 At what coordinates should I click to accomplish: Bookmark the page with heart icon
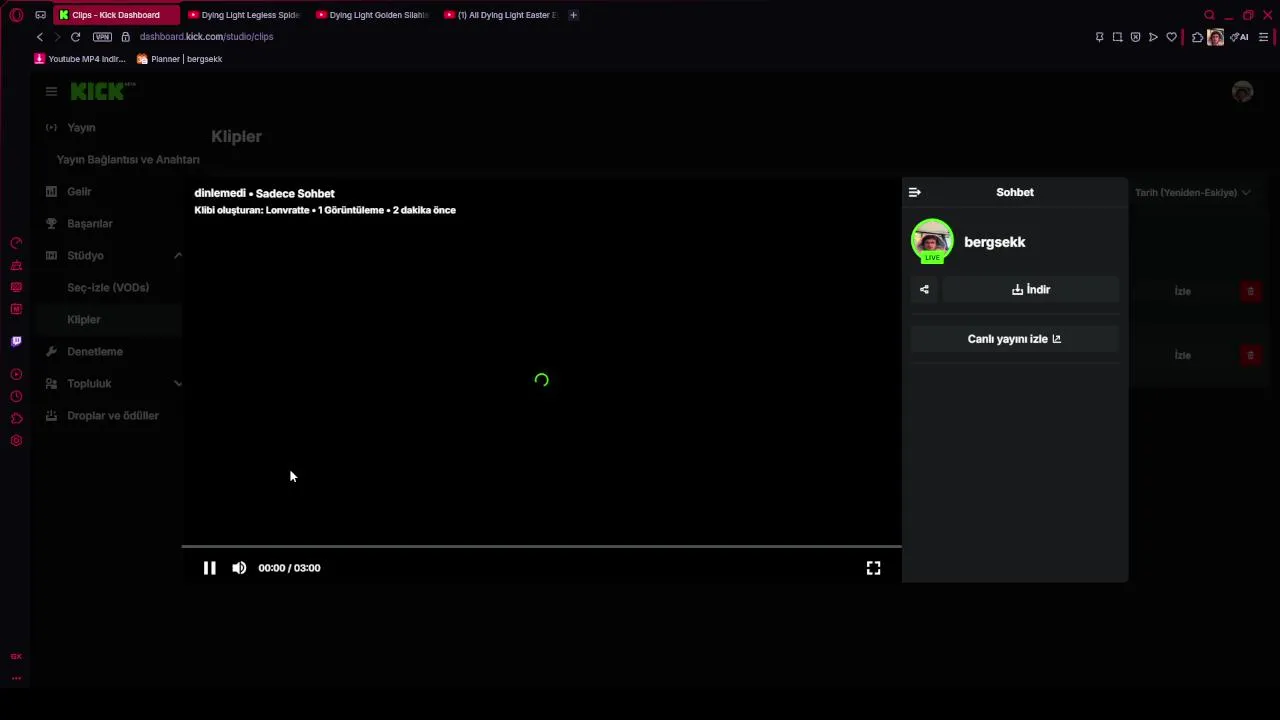coord(1171,37)
